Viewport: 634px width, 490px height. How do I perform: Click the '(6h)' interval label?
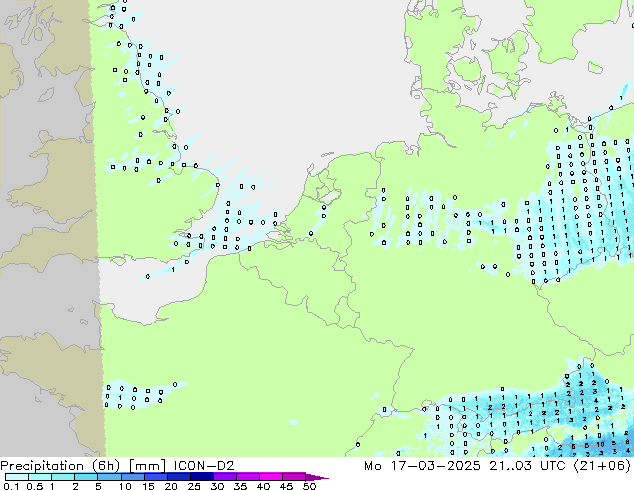pyautogui.click(x=106, y=466)
